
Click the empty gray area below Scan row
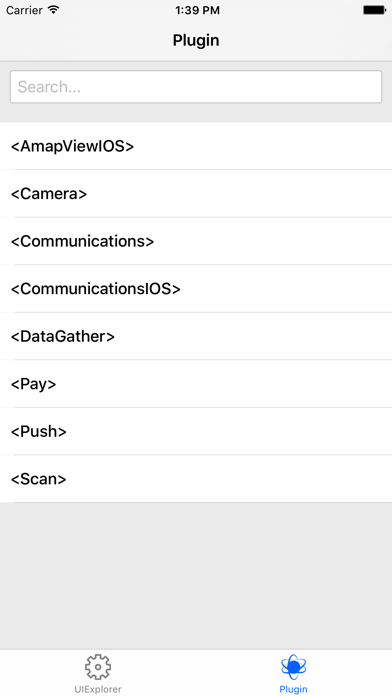(x=196, y=576)
